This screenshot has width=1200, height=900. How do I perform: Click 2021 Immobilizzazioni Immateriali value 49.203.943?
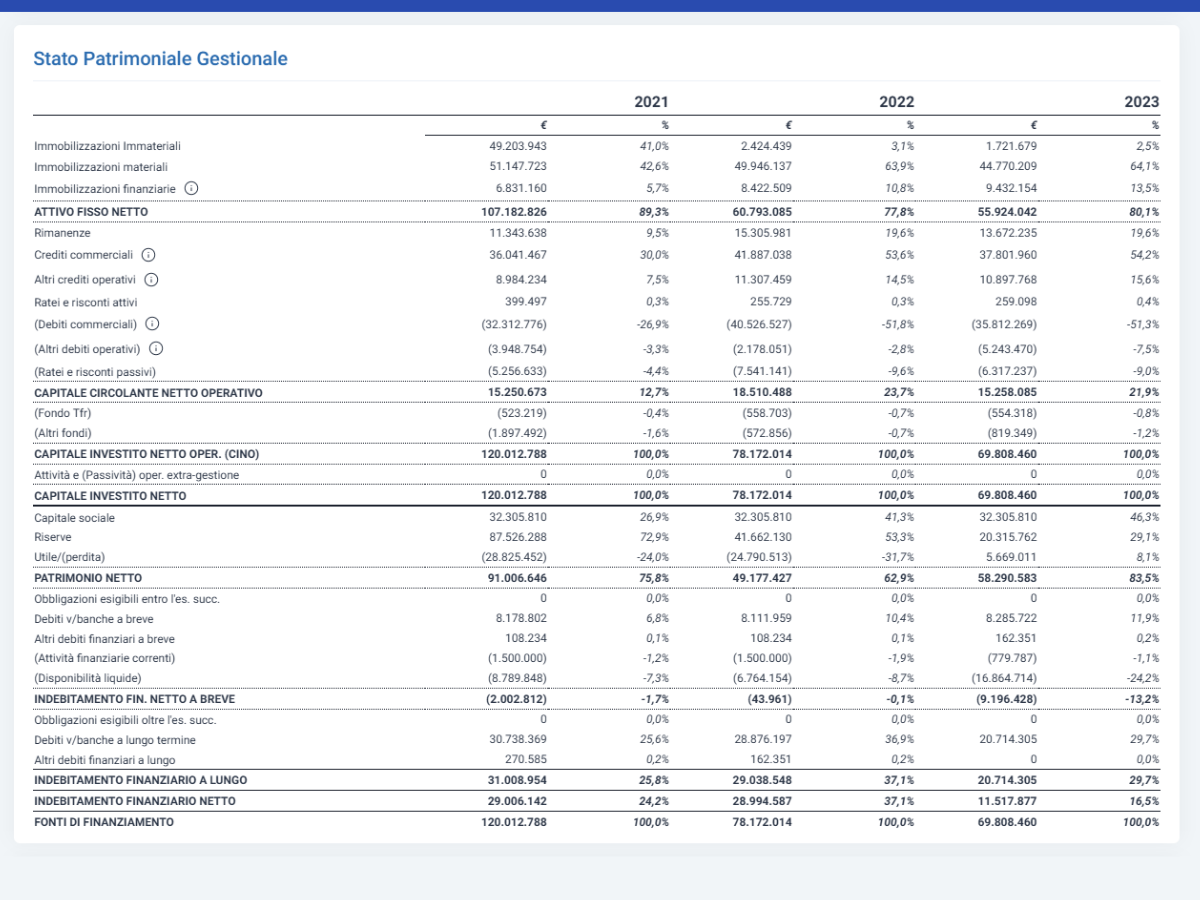click(511, 146)
